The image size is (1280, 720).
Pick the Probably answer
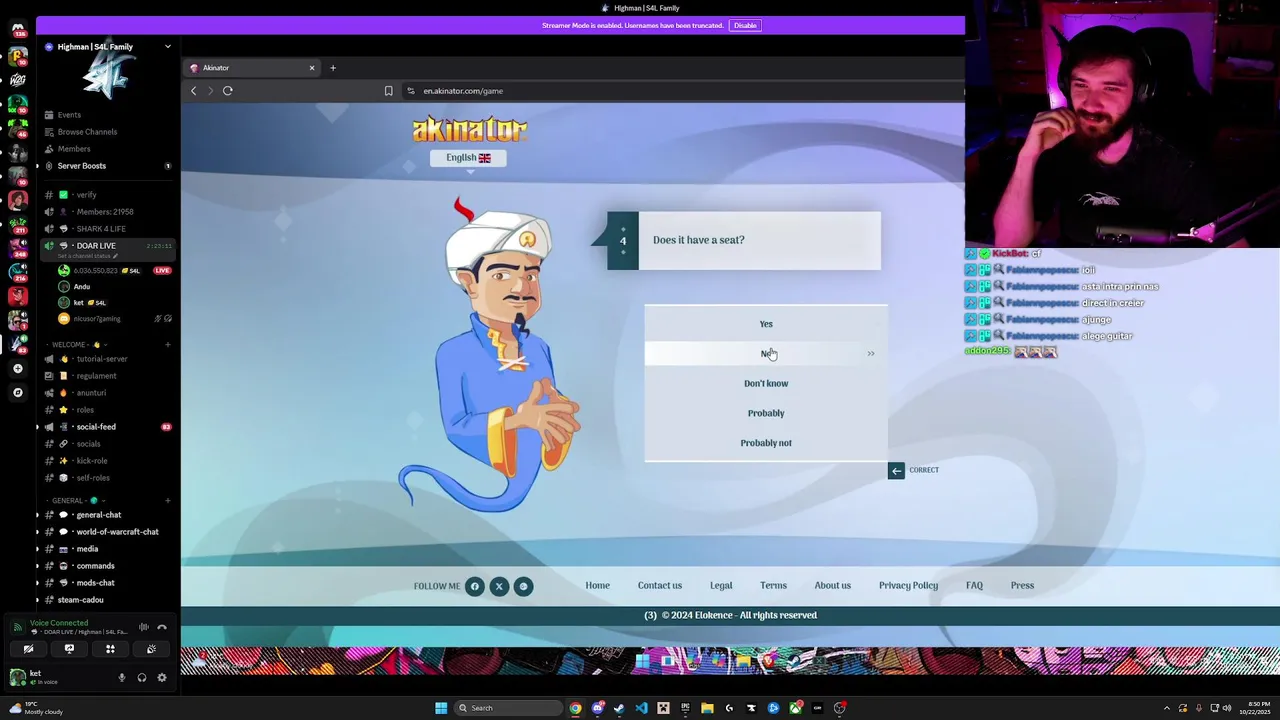tap(766, 413)
